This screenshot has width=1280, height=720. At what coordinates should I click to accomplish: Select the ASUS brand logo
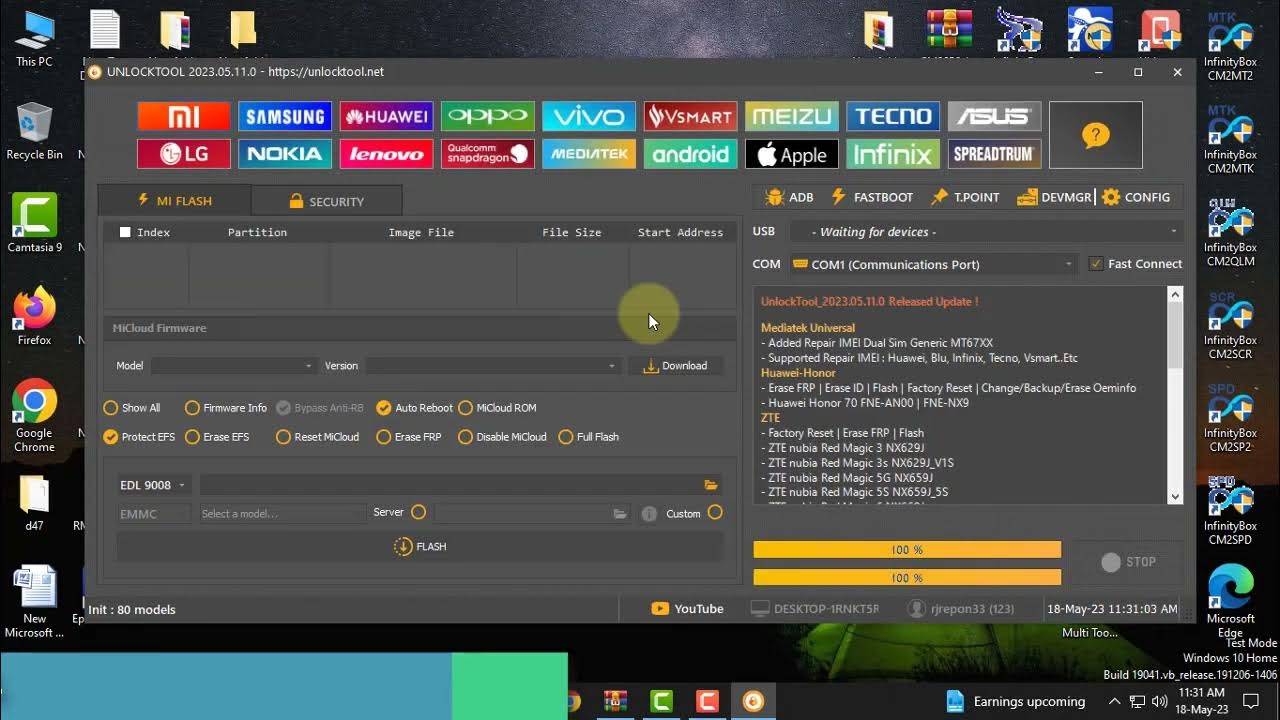[994, 116]
